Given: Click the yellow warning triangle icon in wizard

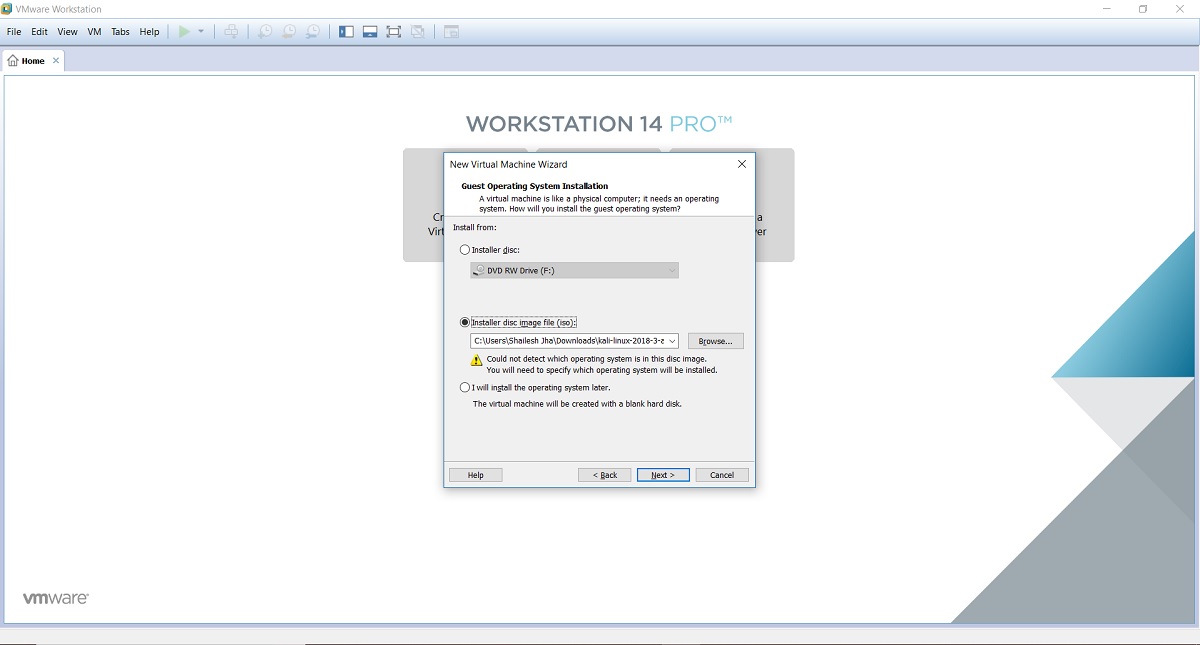Looking at the screenshot, I should pos(477,360).
